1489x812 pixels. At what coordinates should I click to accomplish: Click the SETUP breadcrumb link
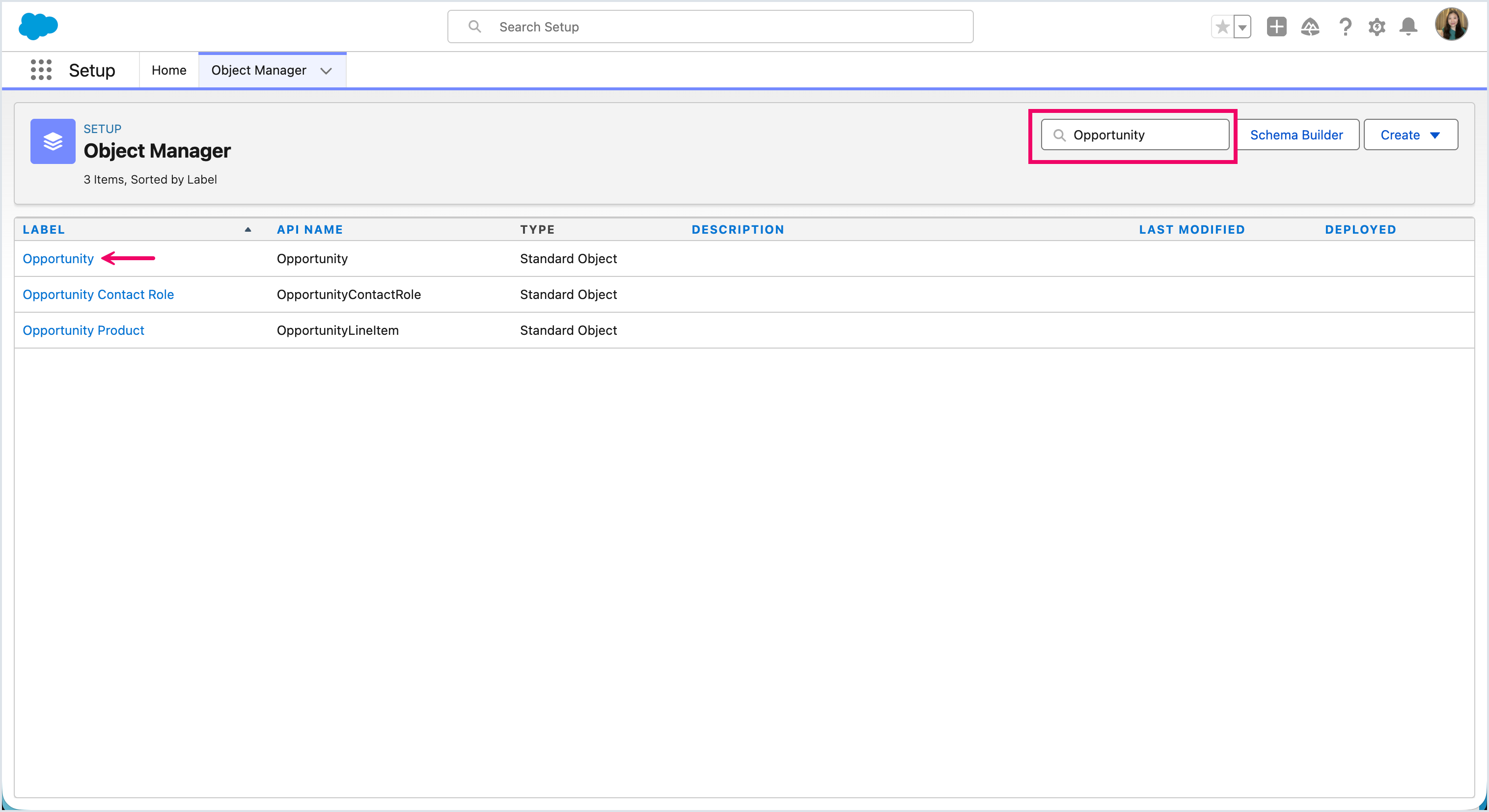pyautogui.click(x=102, y=129)
